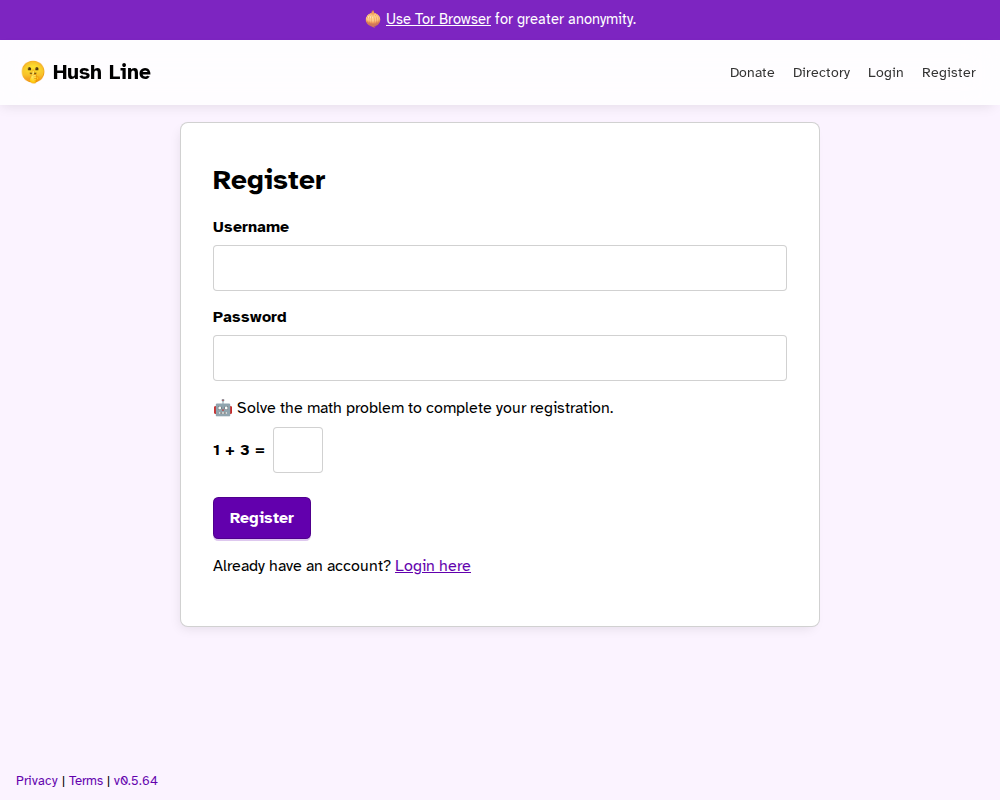Click the '1 + 3 =' math prompt text
Screen dimensions: 1000x800
pos(238,450)
